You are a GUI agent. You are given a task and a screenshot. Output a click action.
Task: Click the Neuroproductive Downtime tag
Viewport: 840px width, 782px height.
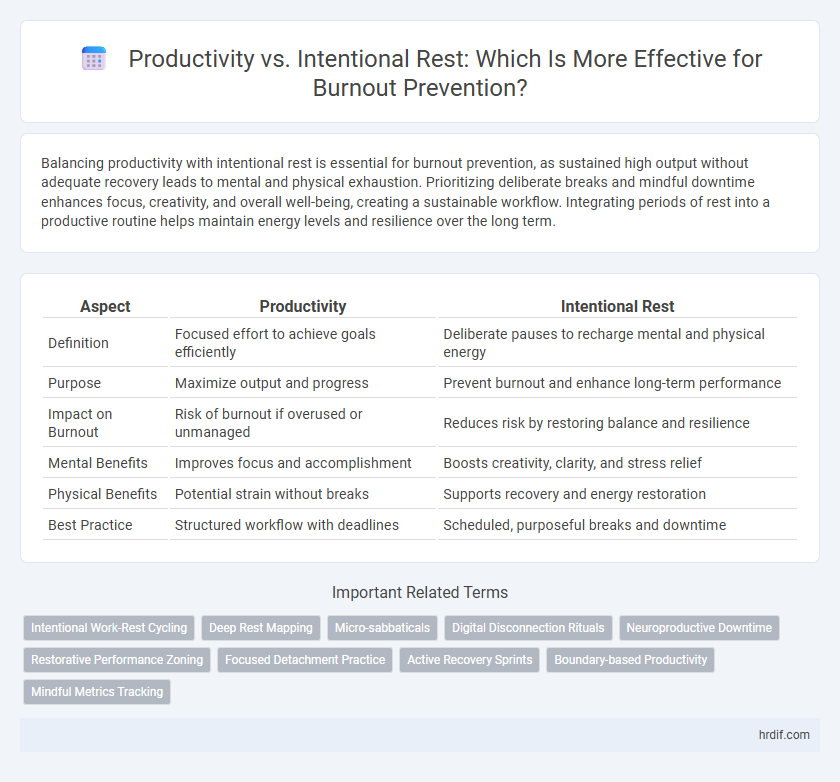pos(699,628)
